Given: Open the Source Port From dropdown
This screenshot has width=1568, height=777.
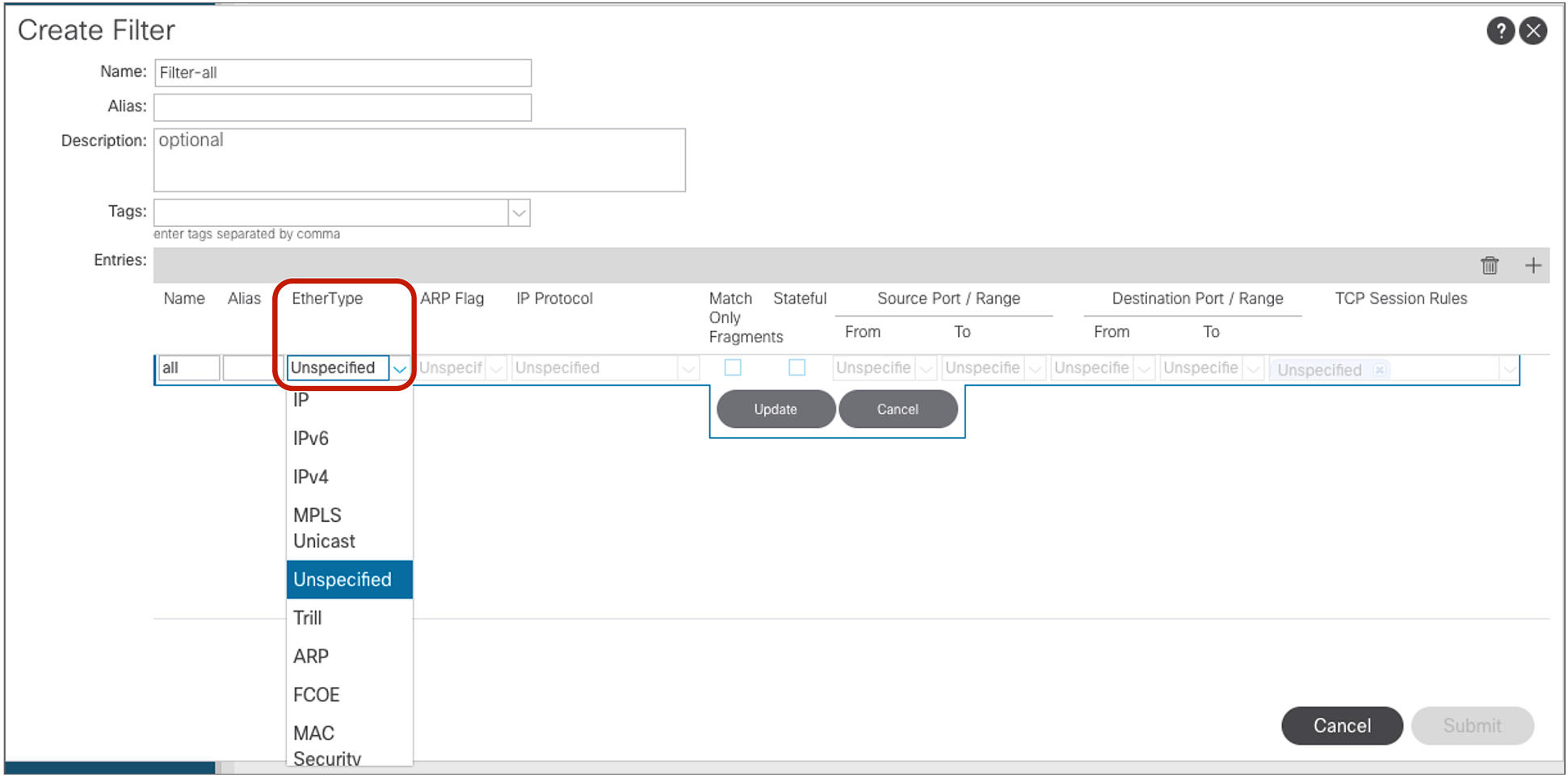Looking at the screenshot, I should (x=926, y=367).
